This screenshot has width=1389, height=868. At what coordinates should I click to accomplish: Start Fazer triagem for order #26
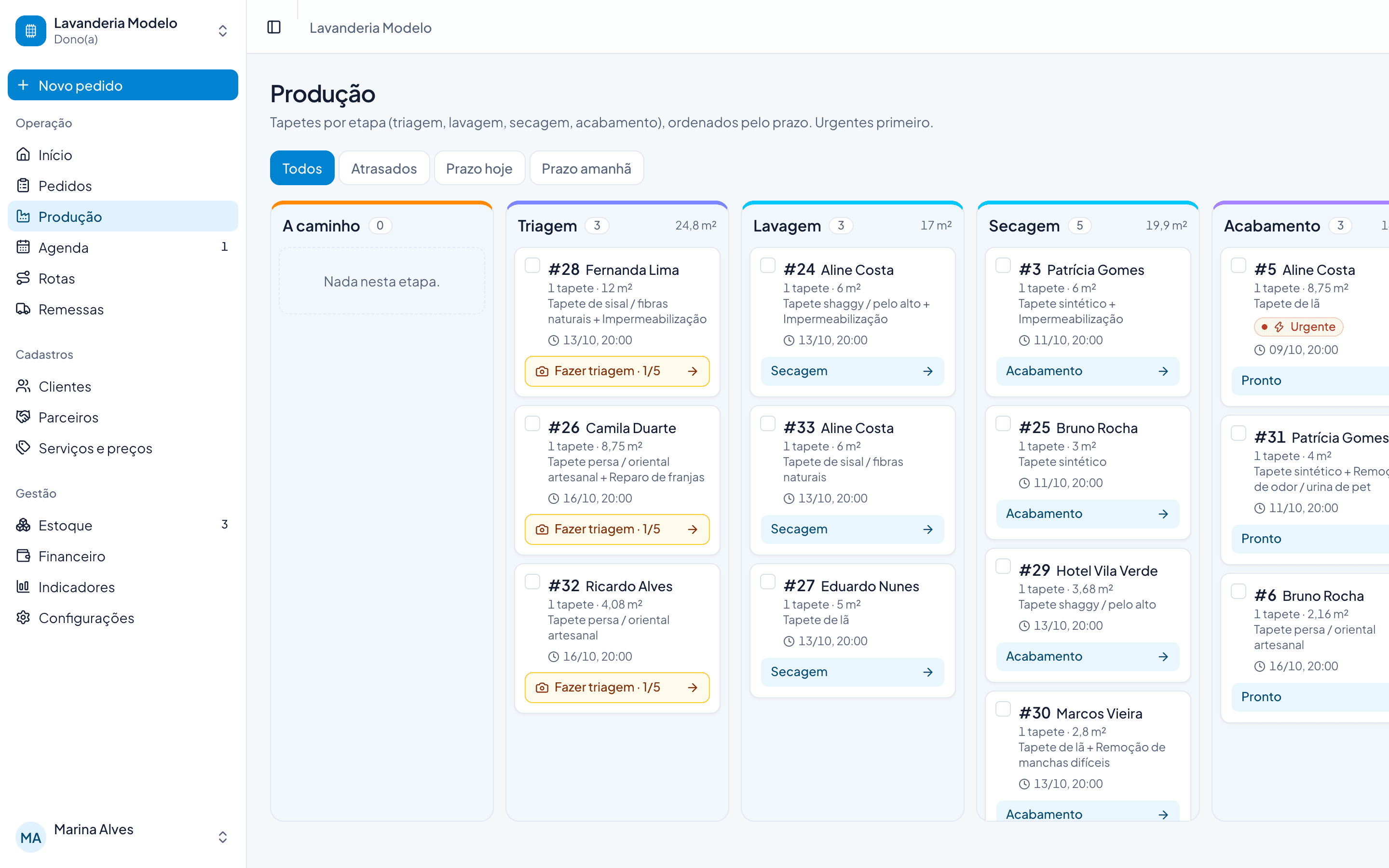[617, 529]
